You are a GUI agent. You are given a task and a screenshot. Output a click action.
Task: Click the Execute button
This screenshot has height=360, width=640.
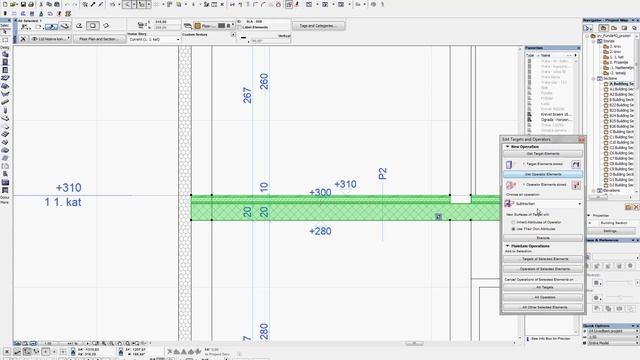click(543, 238)
